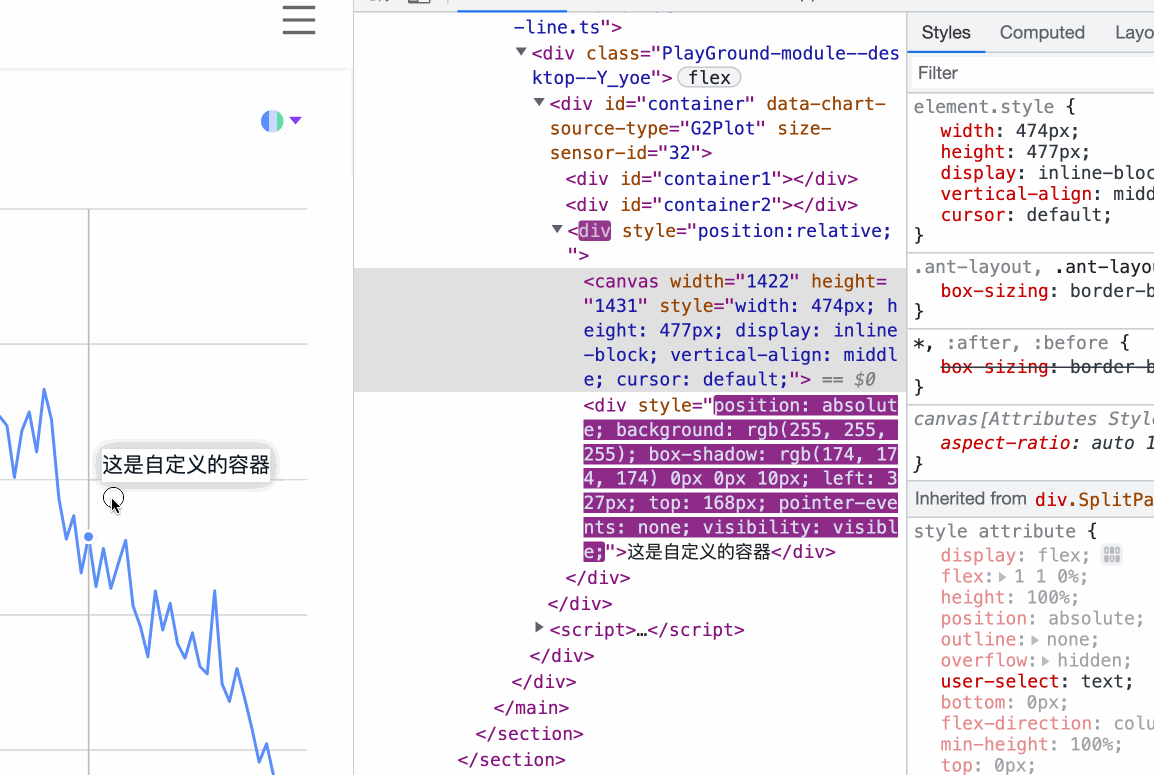Click the div.SplitPane inherited-from link
1154x775 pixels.
tap(1094, 500)
